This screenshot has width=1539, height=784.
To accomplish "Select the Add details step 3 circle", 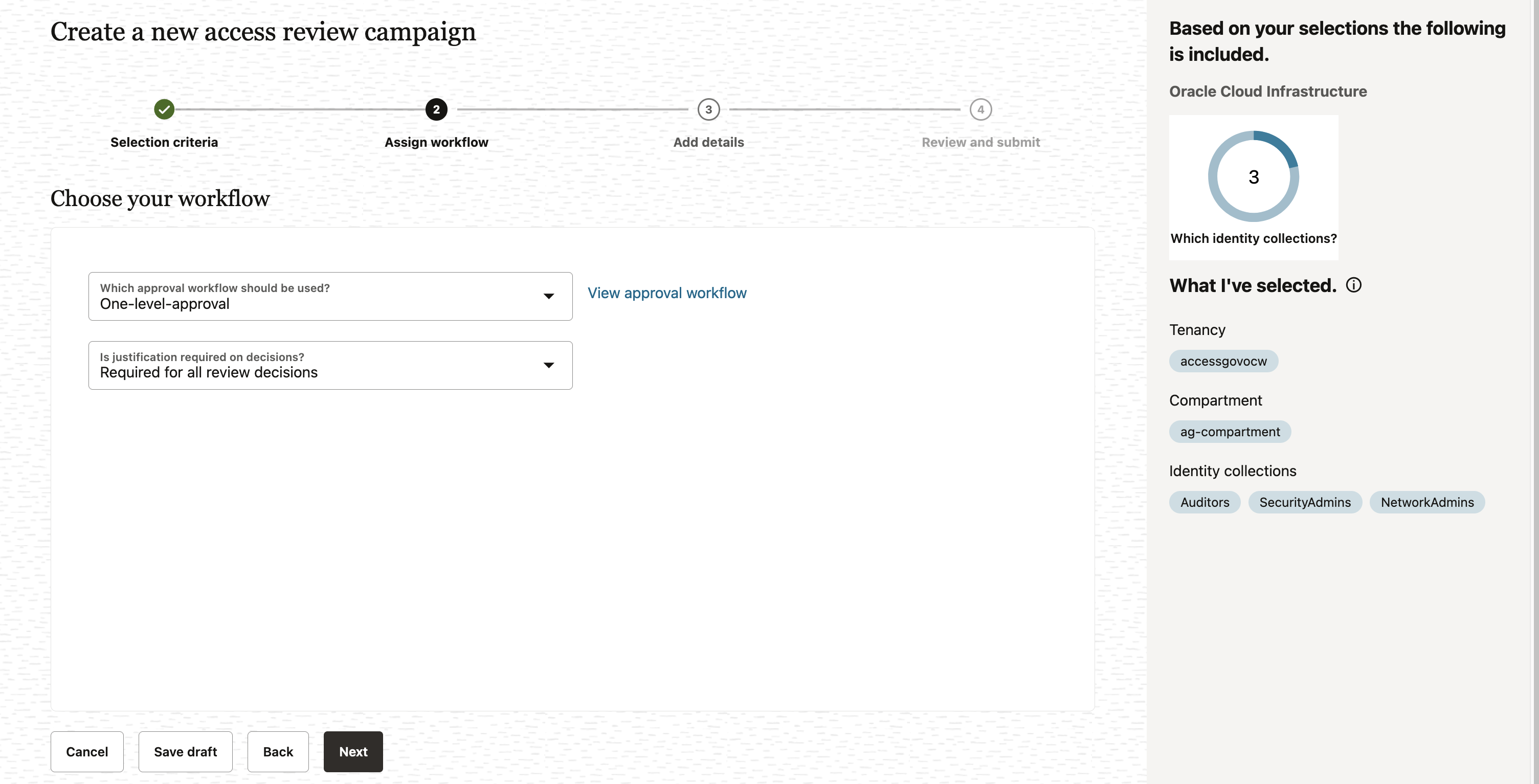I will (x=708, y=109).
